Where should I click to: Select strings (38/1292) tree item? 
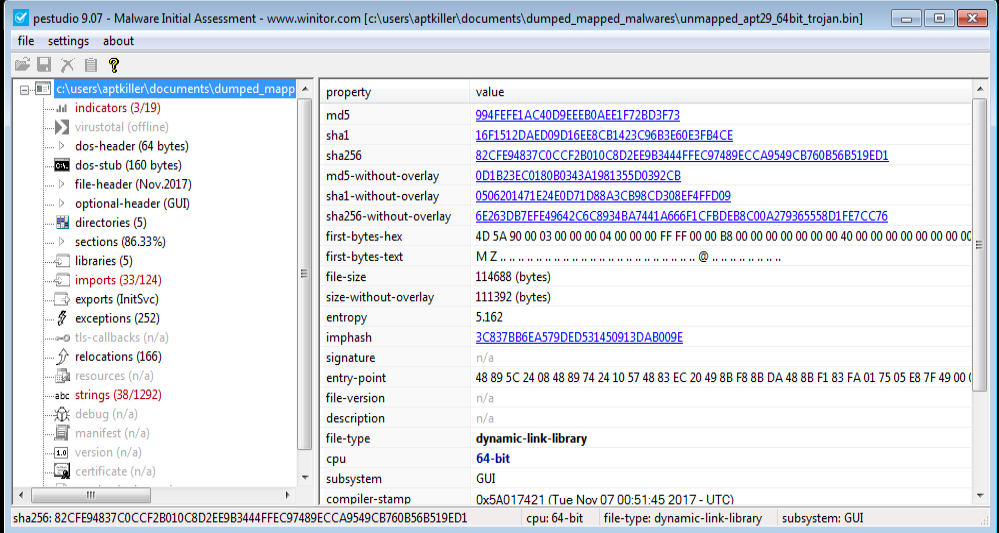pos(118,395)
